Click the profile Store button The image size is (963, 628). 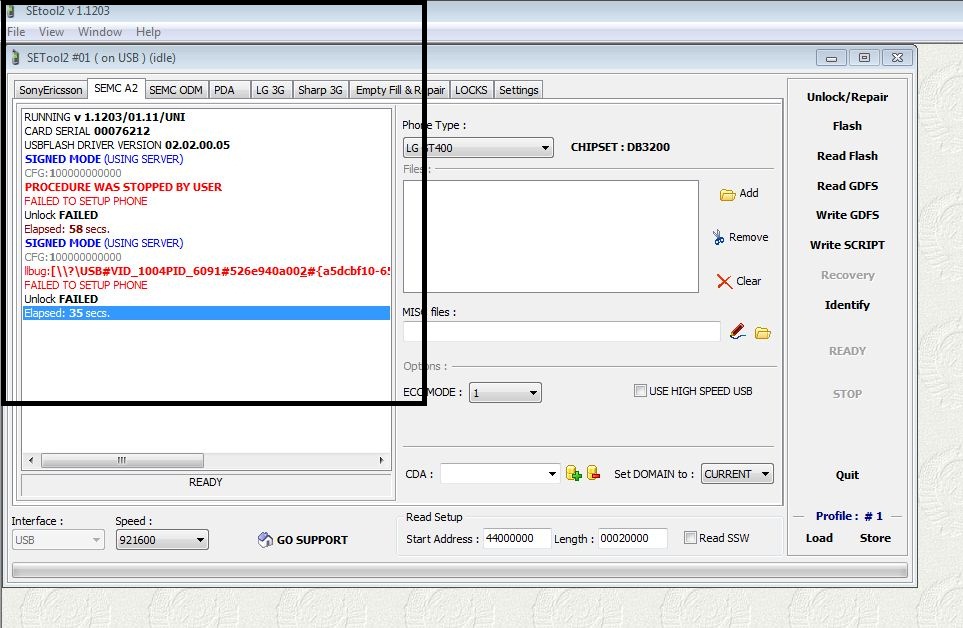[875, 538]
